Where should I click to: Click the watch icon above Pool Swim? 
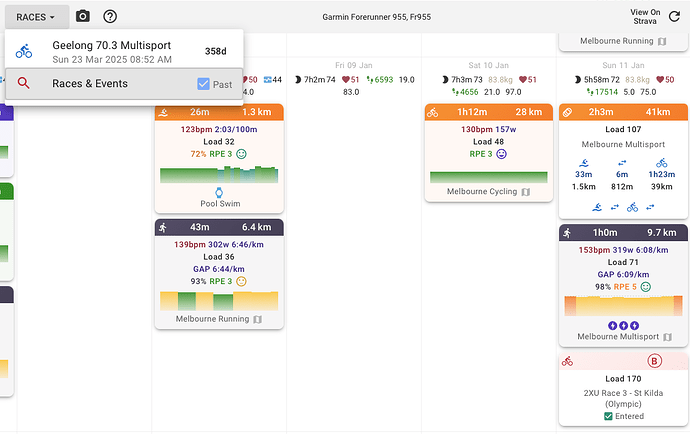coord(220,191)
